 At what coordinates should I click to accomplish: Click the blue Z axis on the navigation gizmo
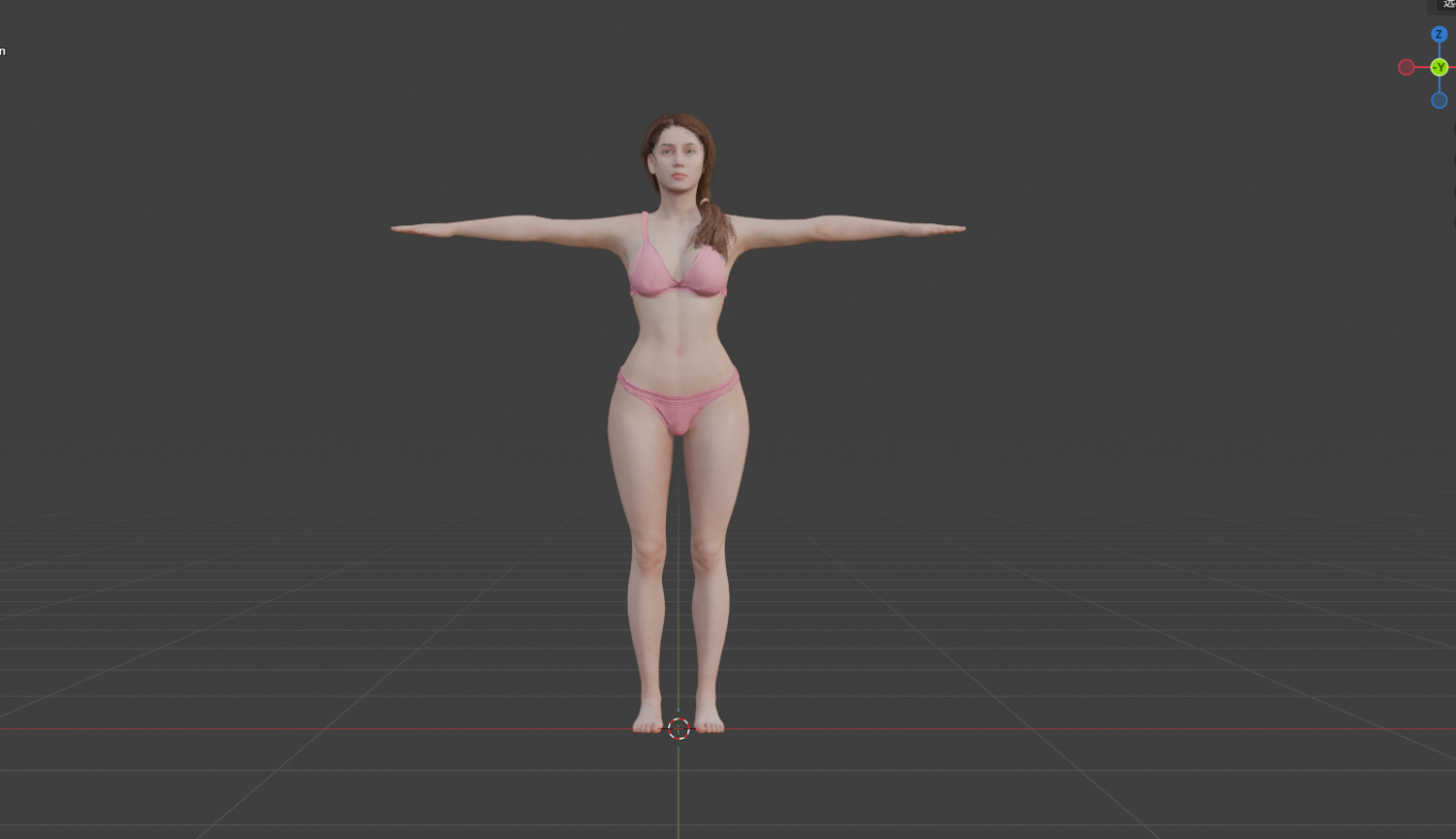(1439, 35)
